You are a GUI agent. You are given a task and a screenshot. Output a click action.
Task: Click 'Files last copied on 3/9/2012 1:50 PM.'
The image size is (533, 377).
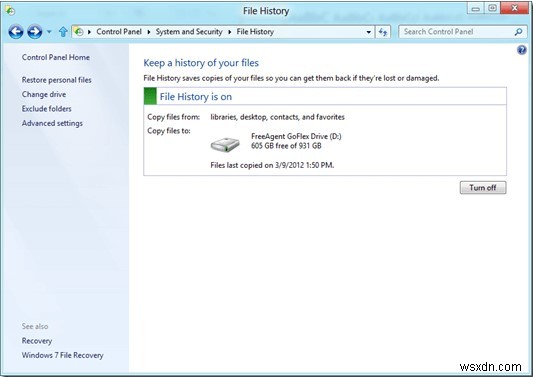[272, 165]
